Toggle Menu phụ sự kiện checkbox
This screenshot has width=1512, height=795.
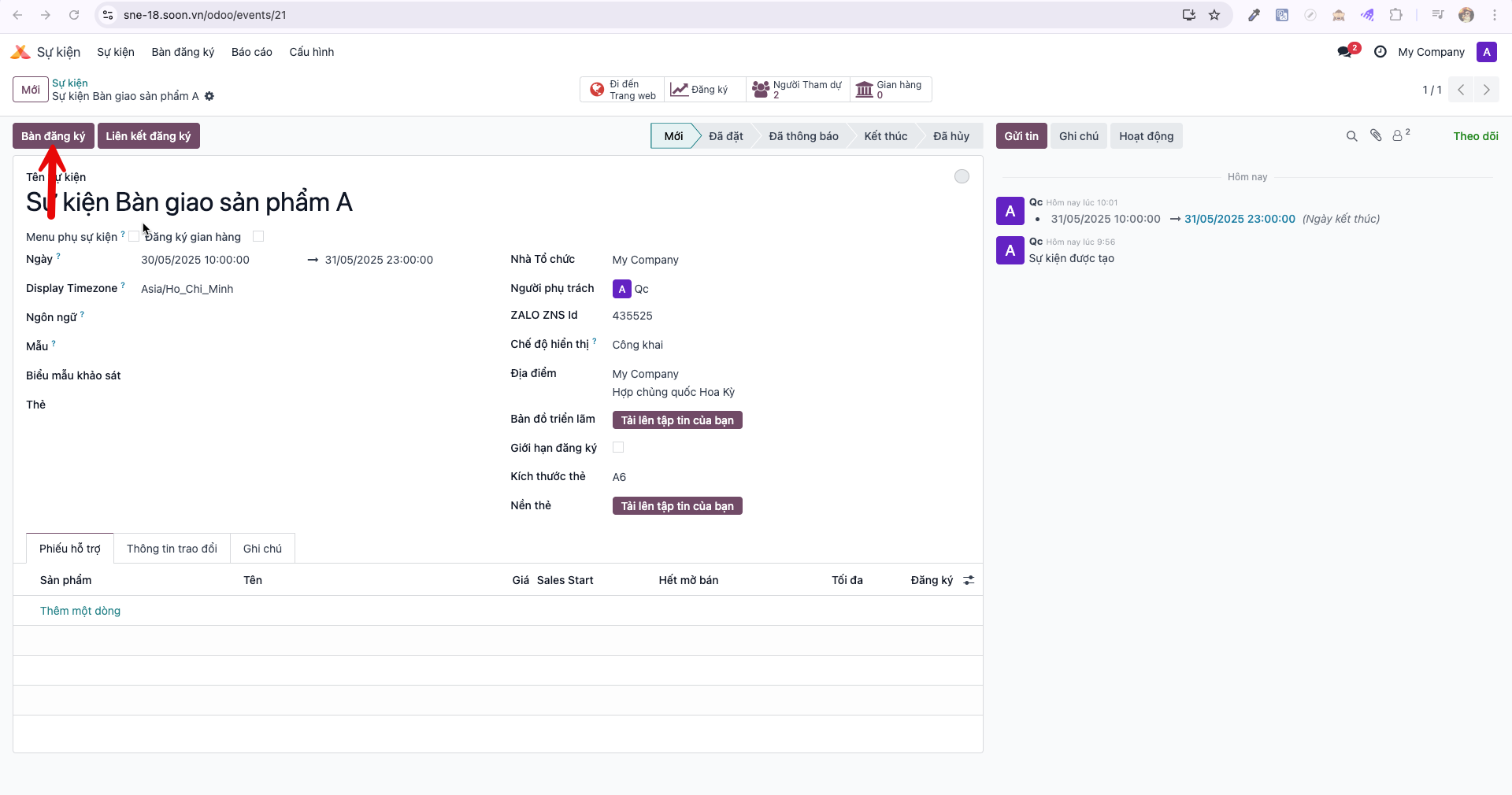[x=134, y=236]
